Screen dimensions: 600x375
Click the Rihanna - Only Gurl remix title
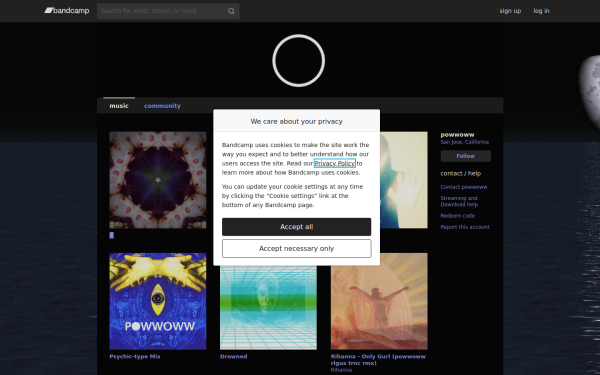378,360
